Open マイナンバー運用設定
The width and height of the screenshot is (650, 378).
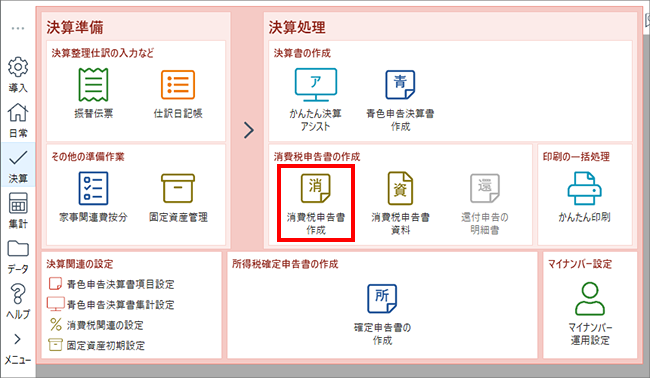click(x=590, y=314)
